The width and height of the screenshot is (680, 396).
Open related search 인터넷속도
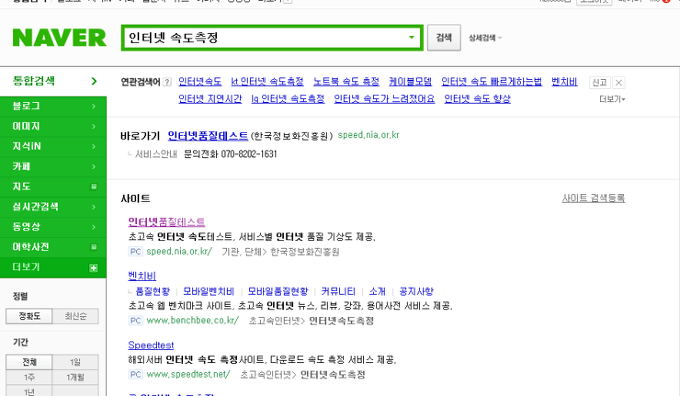click(200, 82)
